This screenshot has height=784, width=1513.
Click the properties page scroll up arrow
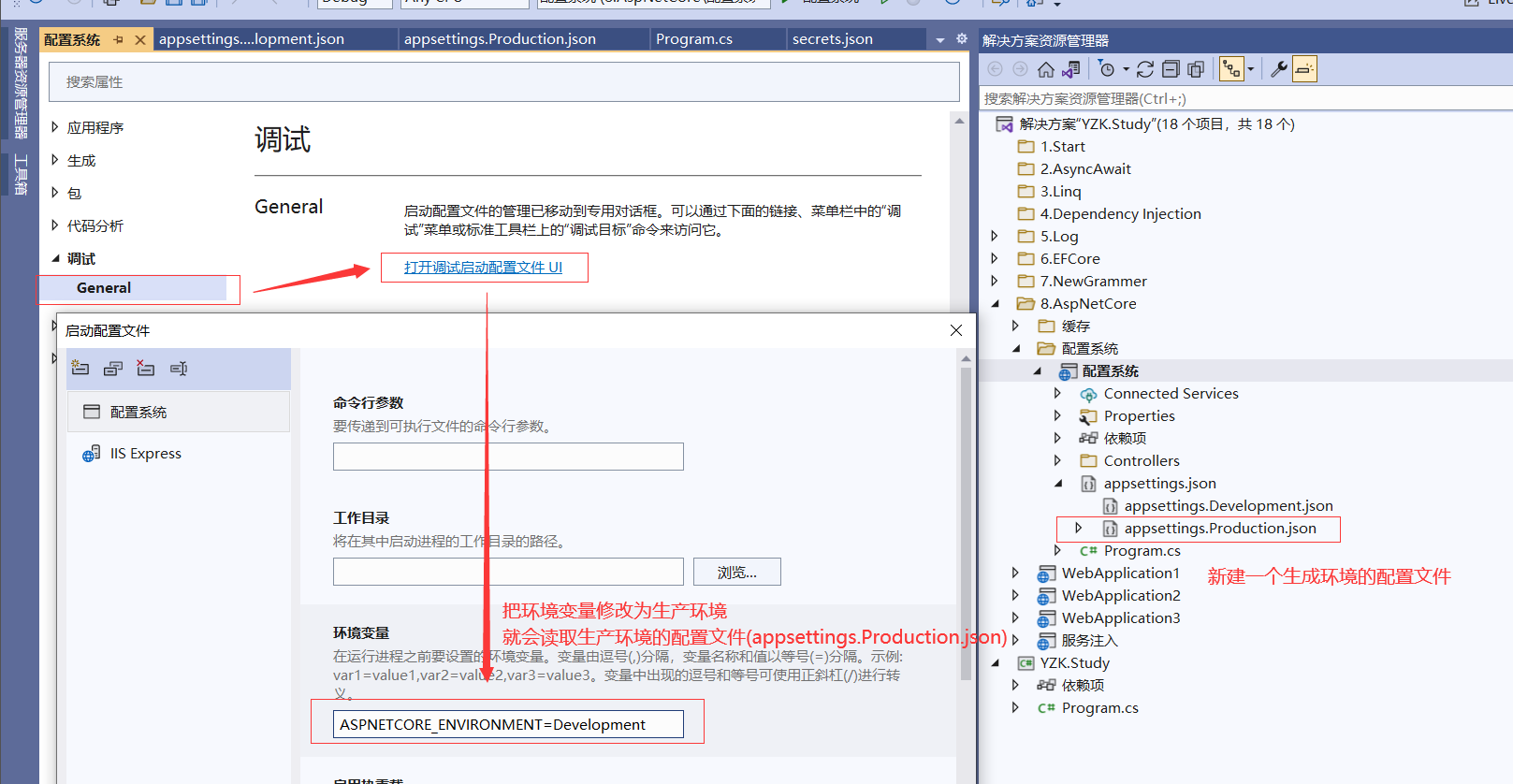point(959,122)
